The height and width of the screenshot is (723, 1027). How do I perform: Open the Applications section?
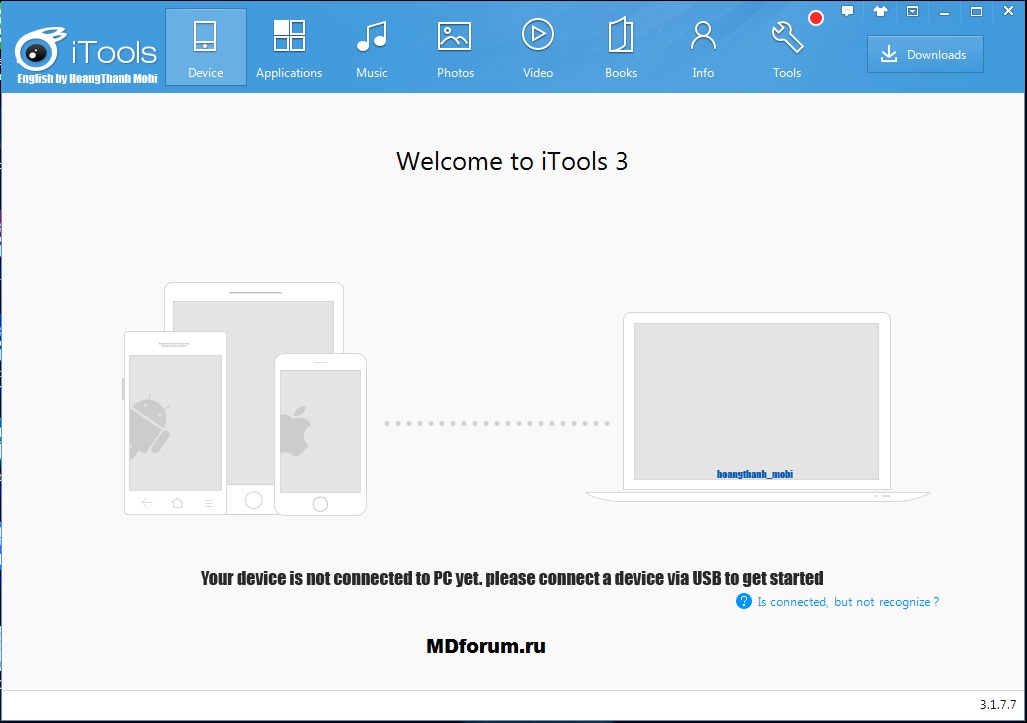click(x=289, y=47)
